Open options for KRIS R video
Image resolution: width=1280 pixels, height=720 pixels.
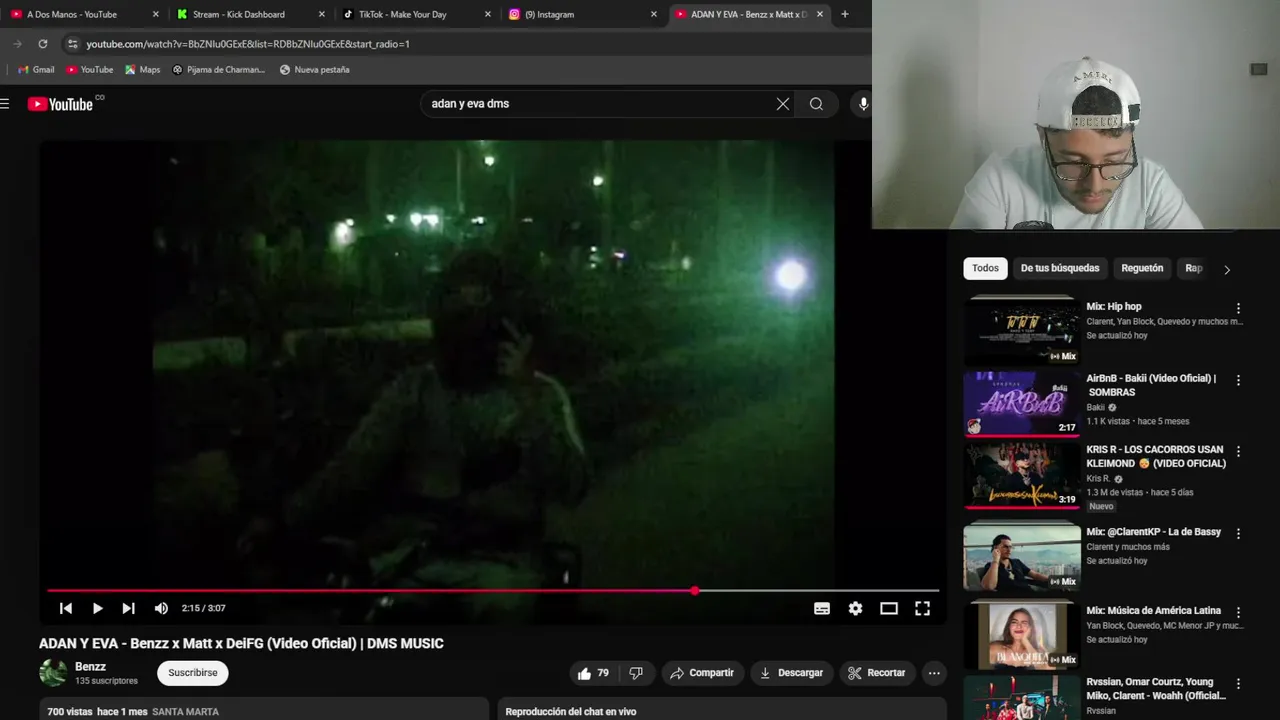pos(1238,451)
